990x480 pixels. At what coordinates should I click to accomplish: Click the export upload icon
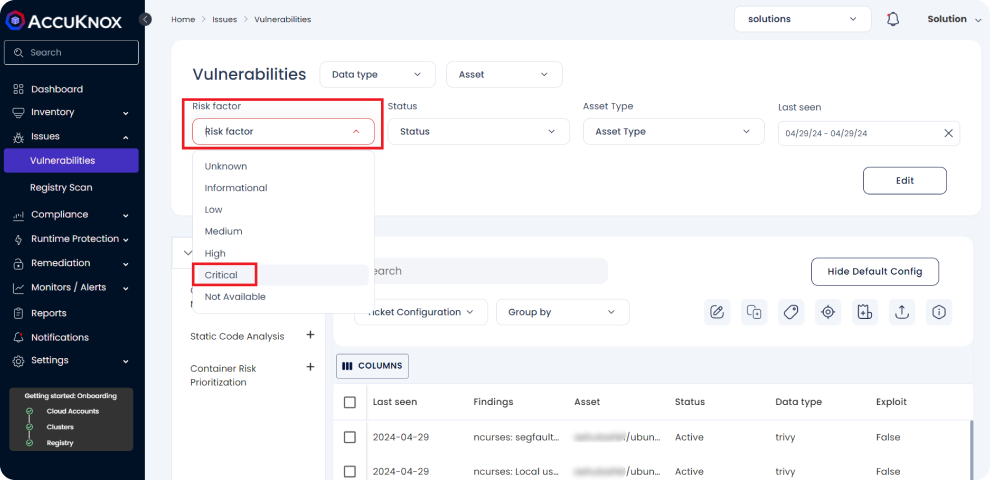[x=902, y=312]
